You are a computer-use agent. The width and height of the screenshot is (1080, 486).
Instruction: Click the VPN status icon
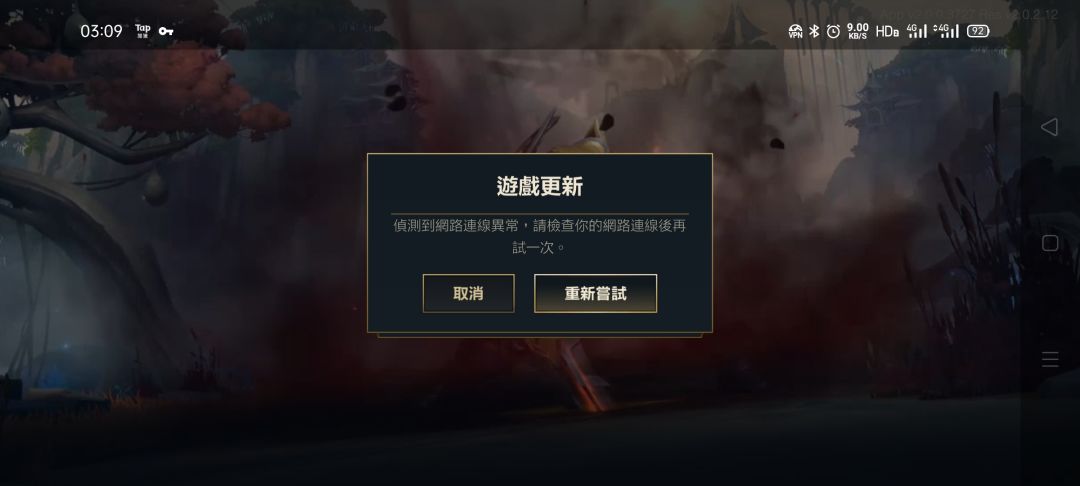tap(796, 31)
